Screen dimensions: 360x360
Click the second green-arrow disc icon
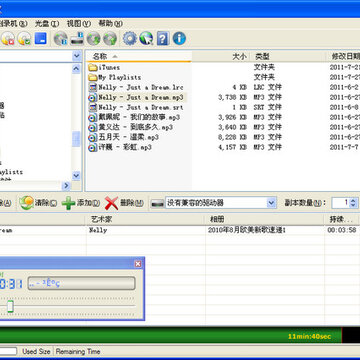[x=110, y=39]
